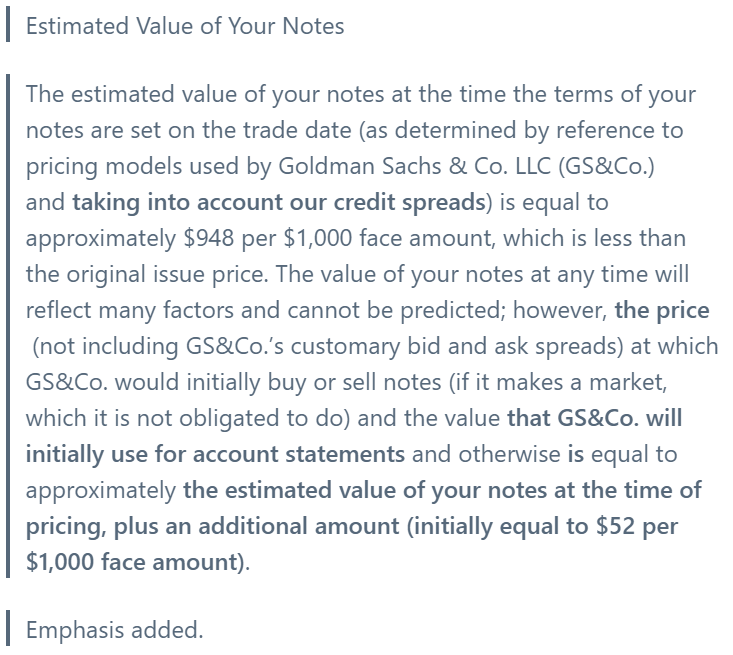Click the '$948' amount in the paragraph
Screen dimensions: 733x655
click(x=208, y=238)
